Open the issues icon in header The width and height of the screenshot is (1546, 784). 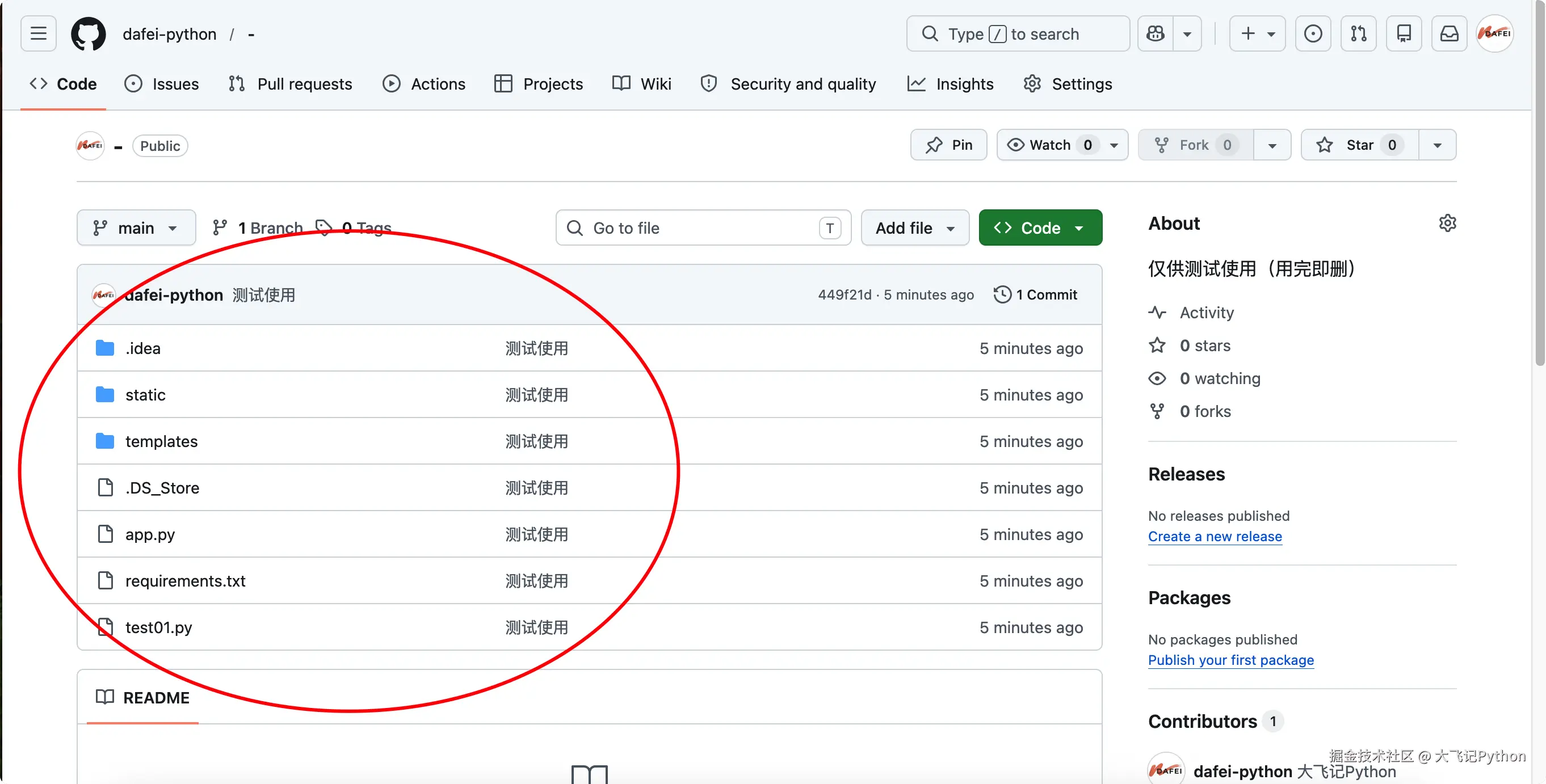coord(1313,33)
